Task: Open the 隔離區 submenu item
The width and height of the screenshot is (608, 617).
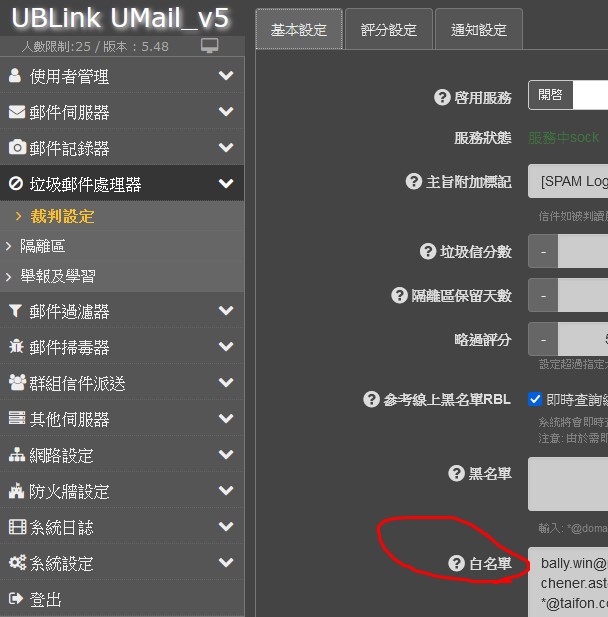Action: pyautogui.click(x=43, y=246)
